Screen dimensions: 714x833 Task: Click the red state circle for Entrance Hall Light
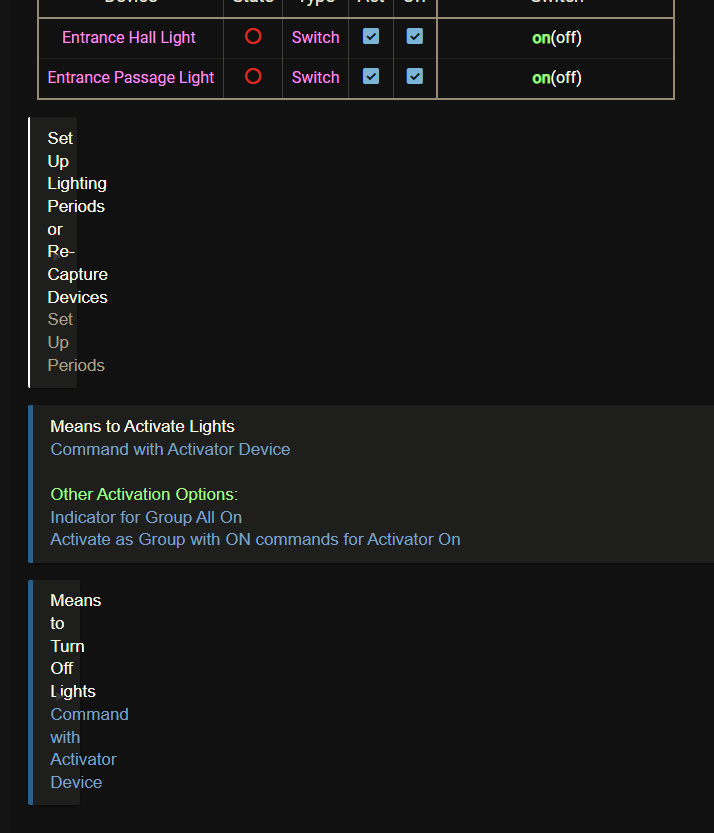[x=253, y=37]
